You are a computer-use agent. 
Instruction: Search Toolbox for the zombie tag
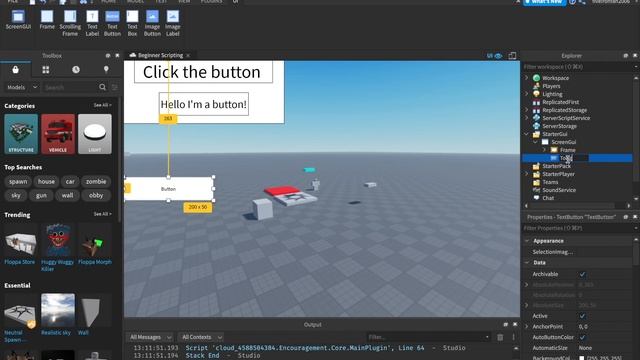(96, 181)
